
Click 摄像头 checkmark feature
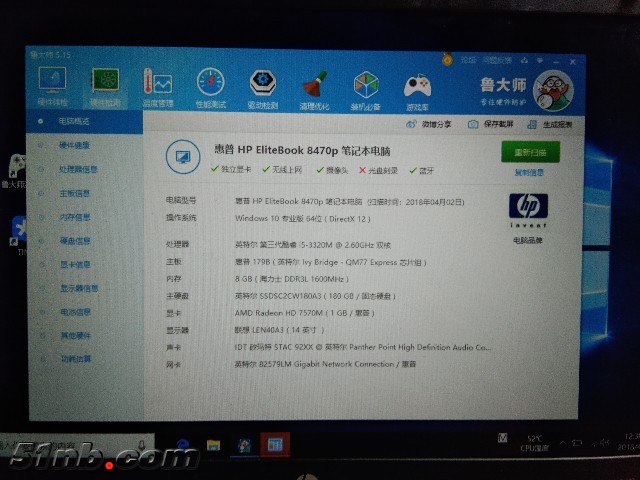pyautogui.click(x=332, y=170)
